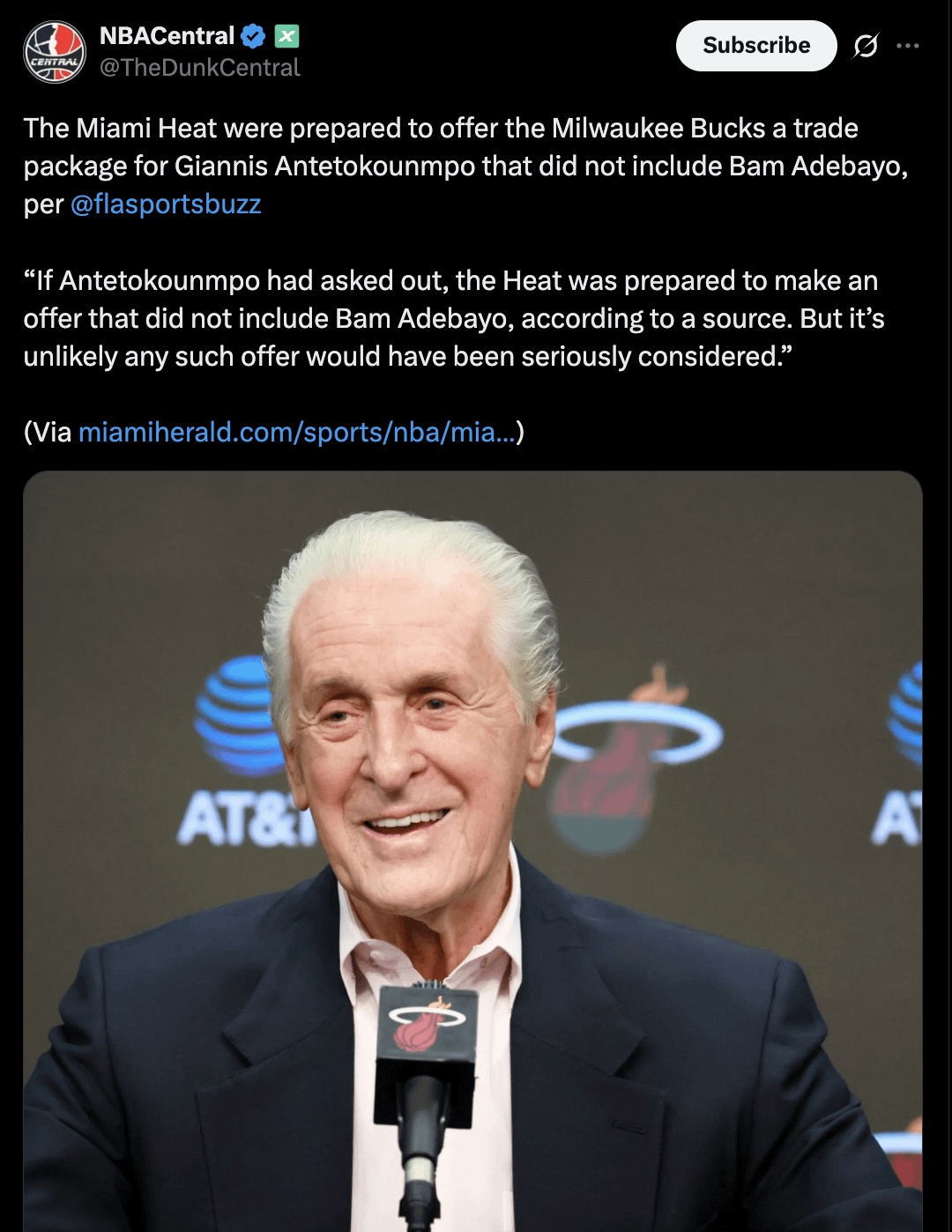952x1232 pixels.
Task: Open the Grok slashed-circle icon
Action: click(x=866, y=46)
